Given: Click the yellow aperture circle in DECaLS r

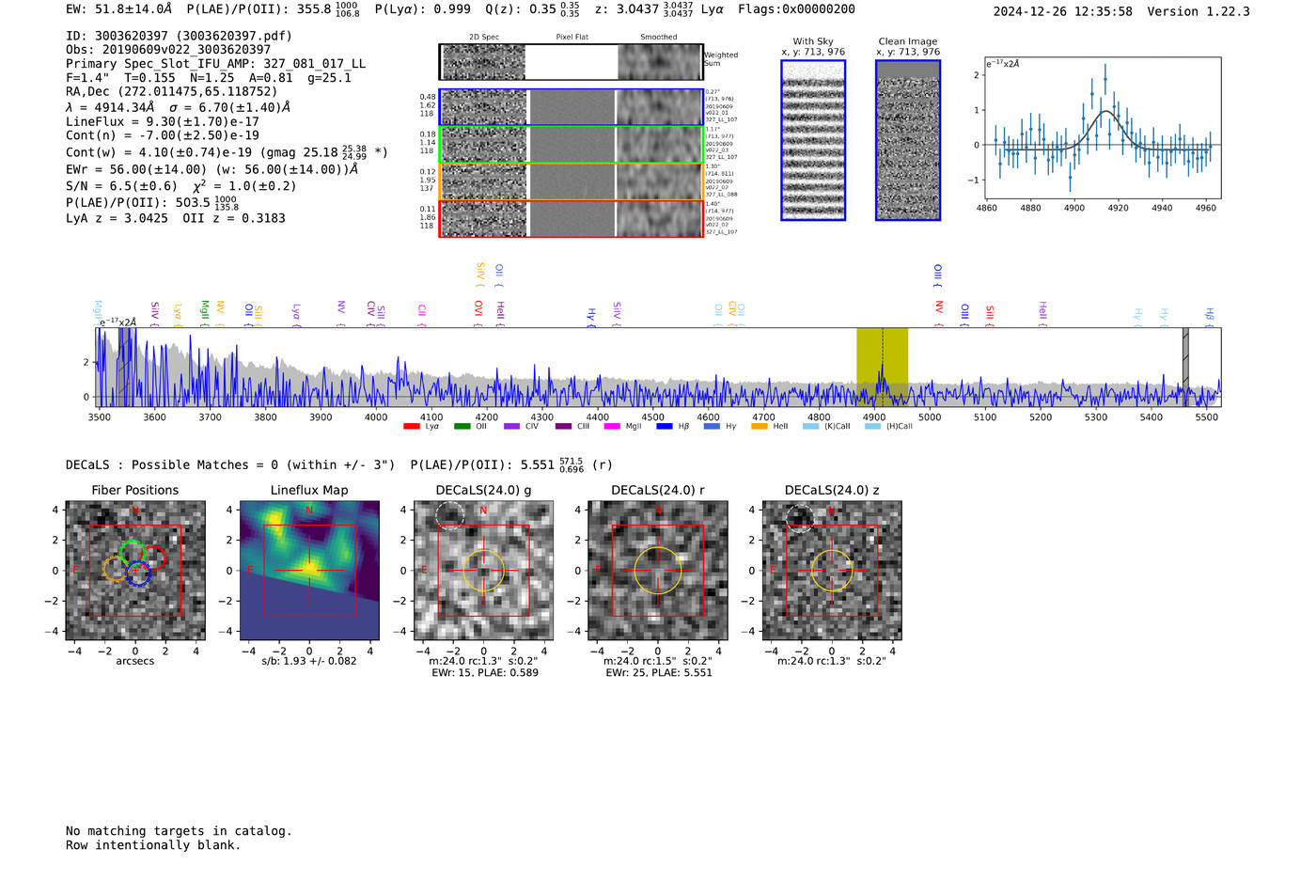Looking at the screenshot, I should [658, 571].
